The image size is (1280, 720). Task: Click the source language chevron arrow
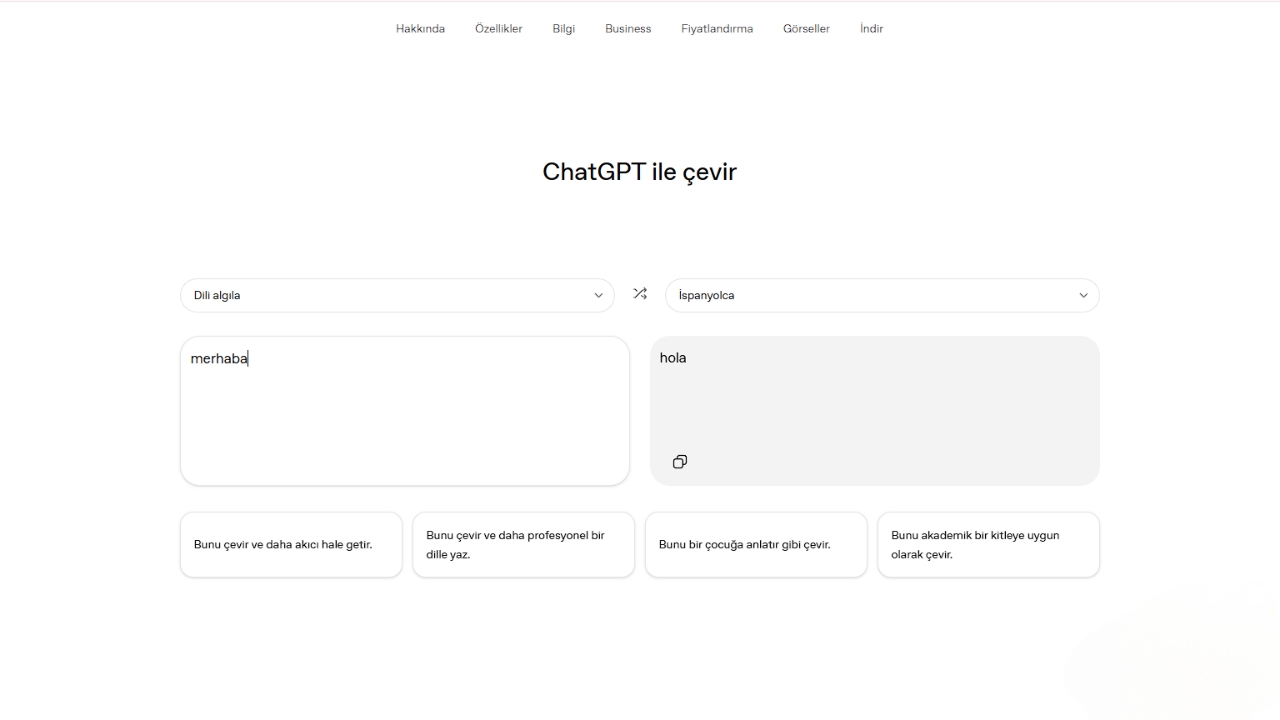[598, 295]
